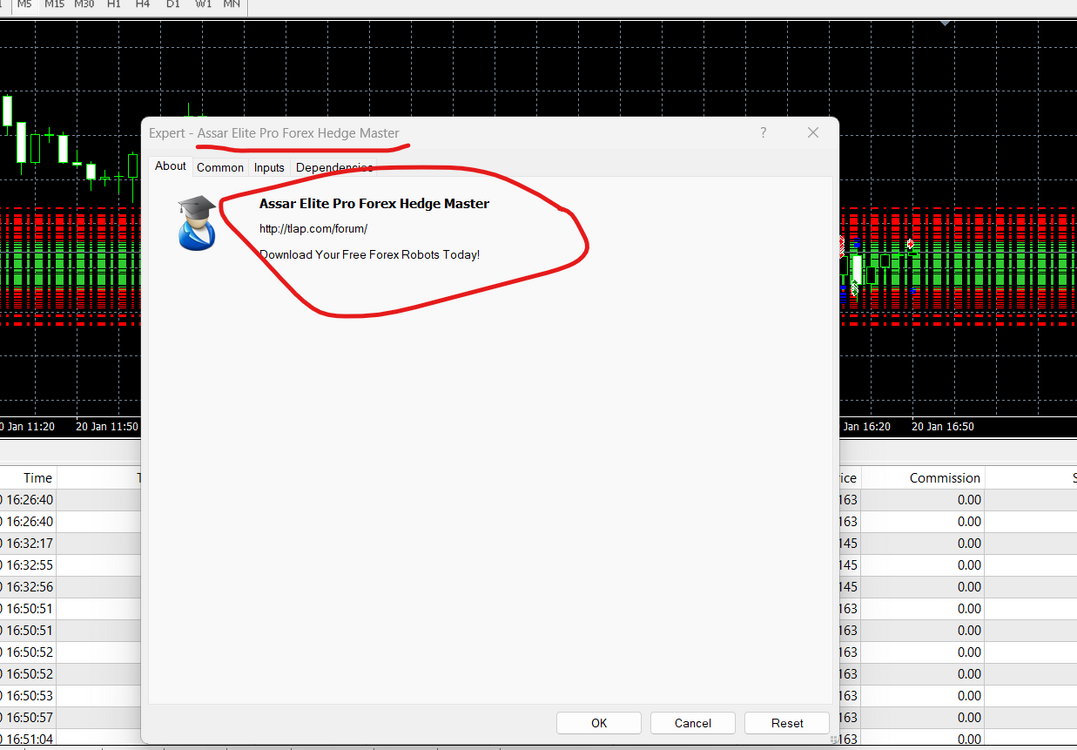Viewport: 1077px width, 750px height.
Task: Click the Reset button
Action: point(786,723)
